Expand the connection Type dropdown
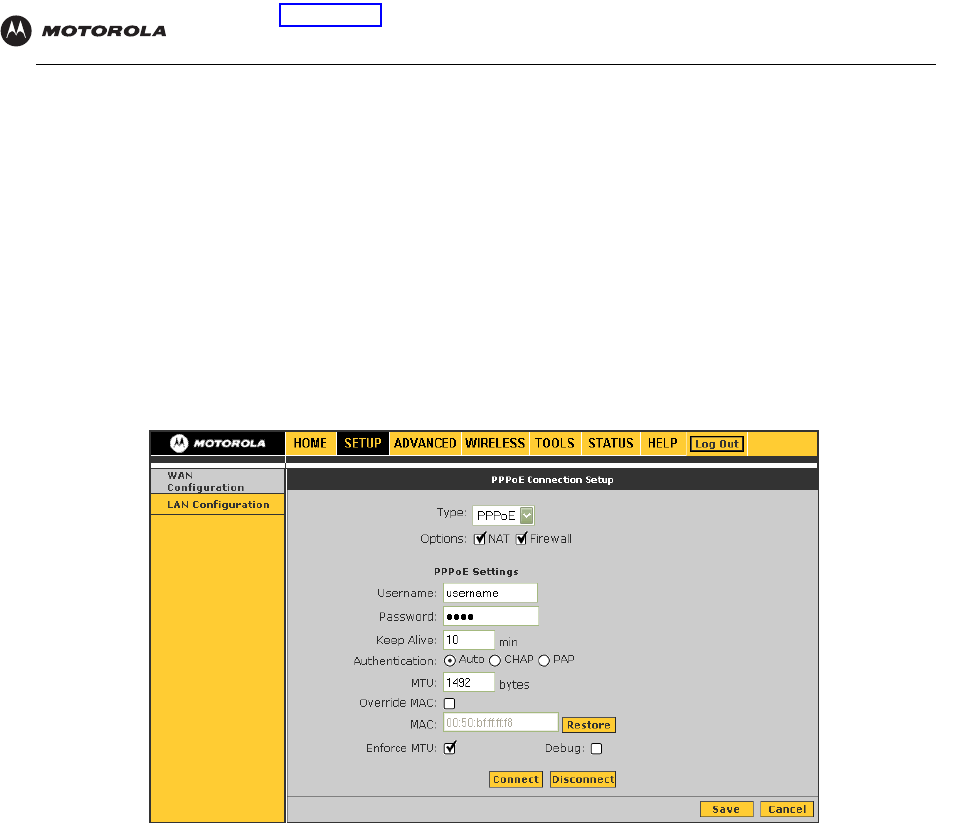The image size is (965, 826). (x=503, y=515)
